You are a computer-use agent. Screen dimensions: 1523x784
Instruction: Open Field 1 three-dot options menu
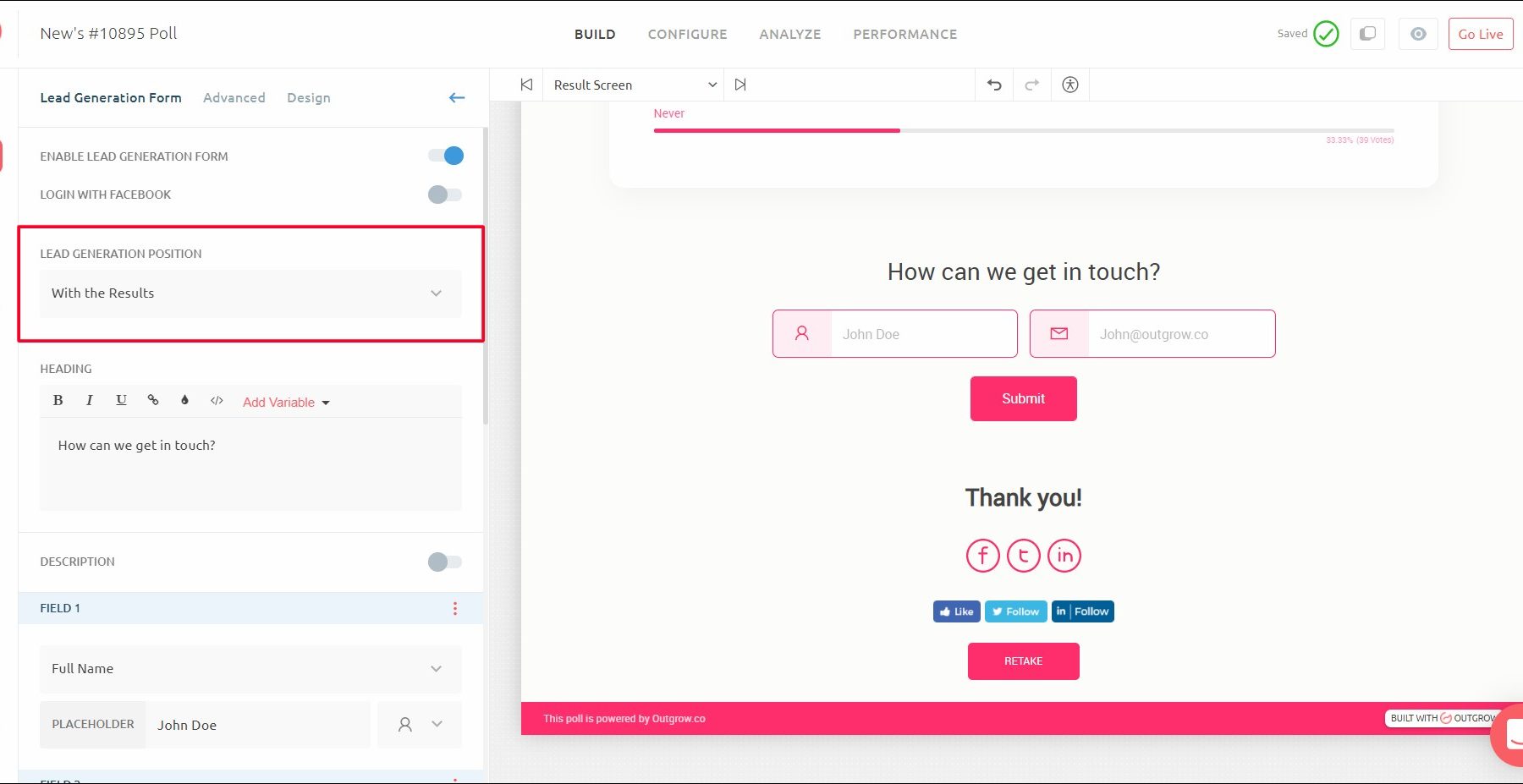click(x=455, y=608)
